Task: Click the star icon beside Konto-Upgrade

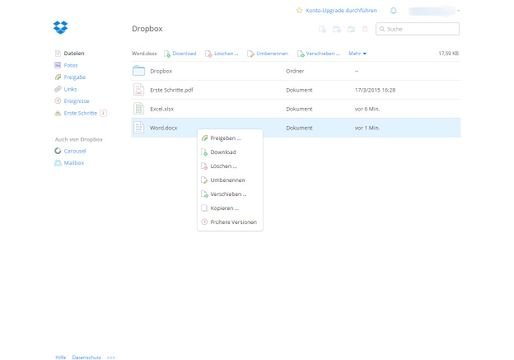Action: [x=299, y=10]
